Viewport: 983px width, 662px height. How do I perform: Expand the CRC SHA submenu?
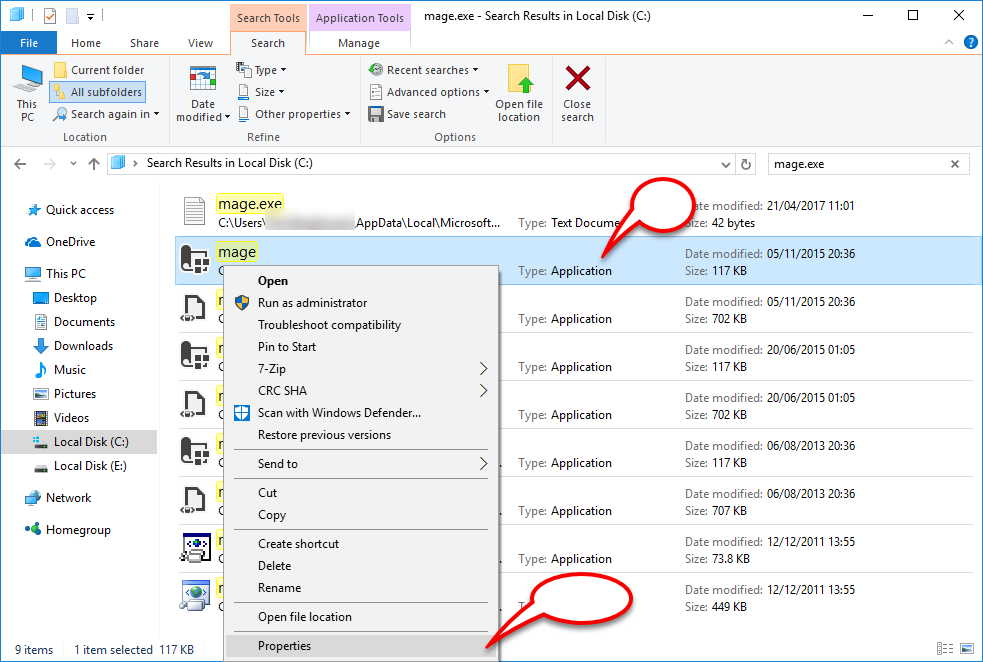[x=361, y=391]
